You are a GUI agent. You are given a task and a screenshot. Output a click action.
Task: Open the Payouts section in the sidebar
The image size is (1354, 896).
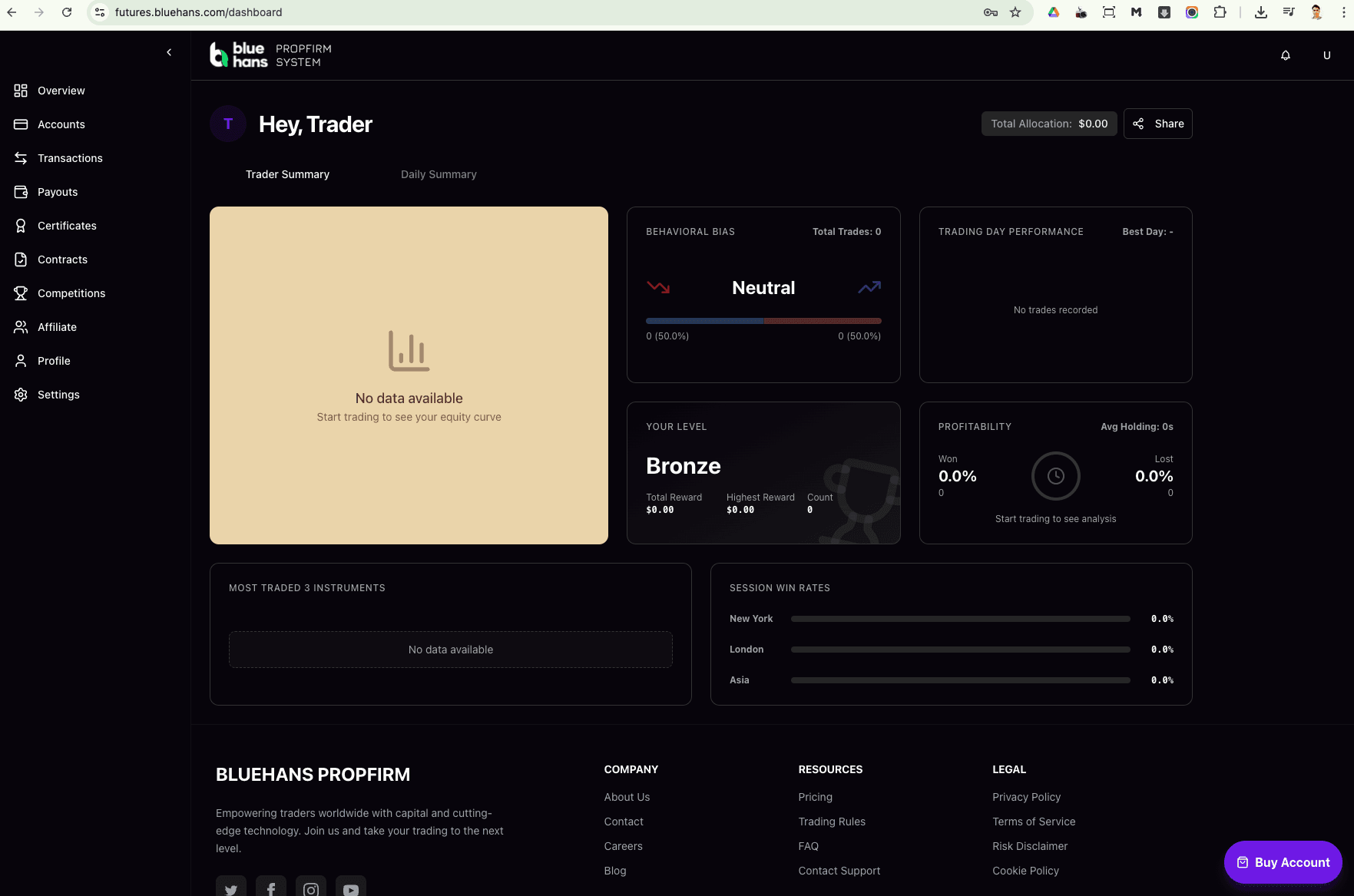coord(57,191)
